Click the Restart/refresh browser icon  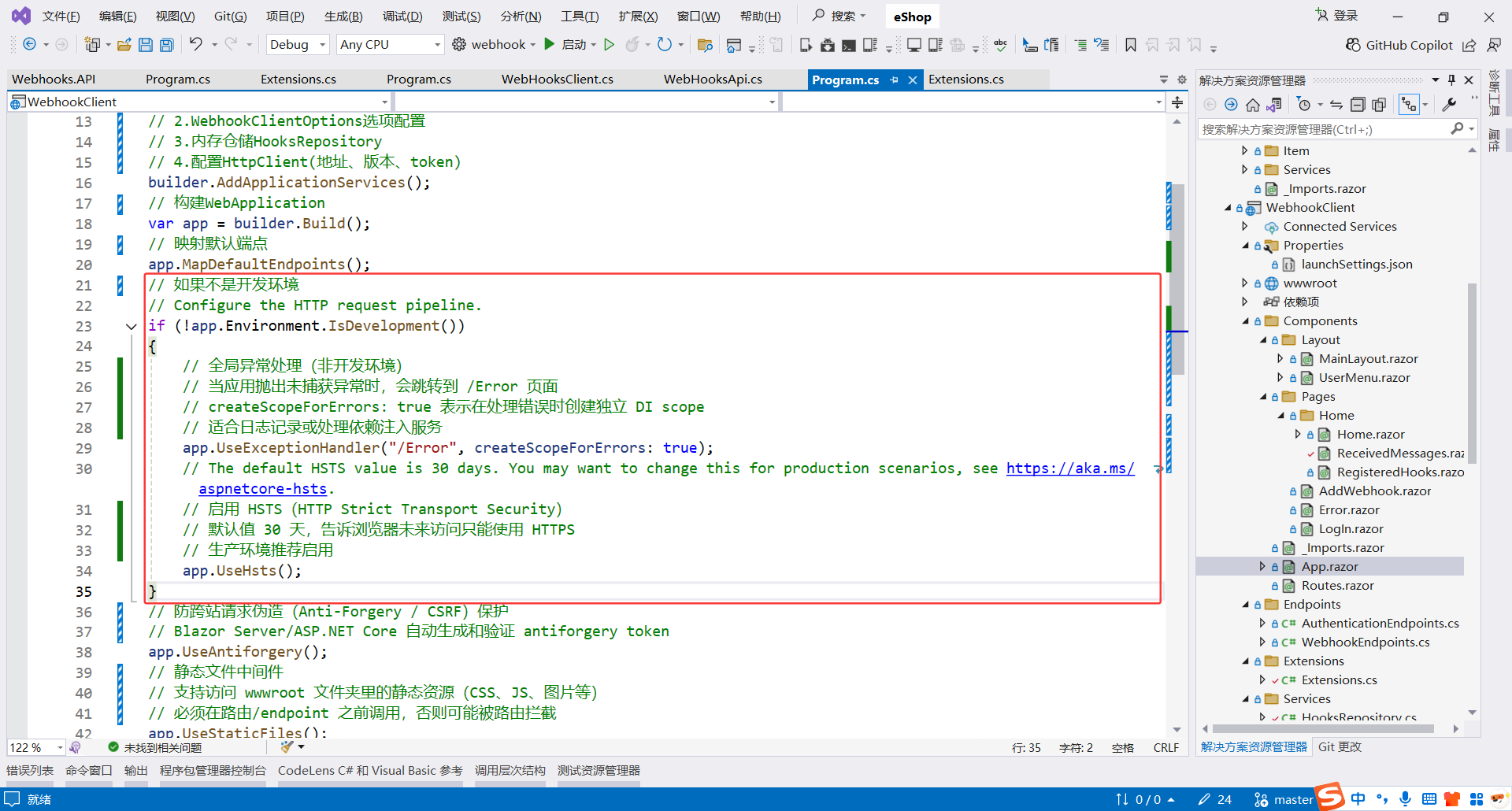click(665, 45)
